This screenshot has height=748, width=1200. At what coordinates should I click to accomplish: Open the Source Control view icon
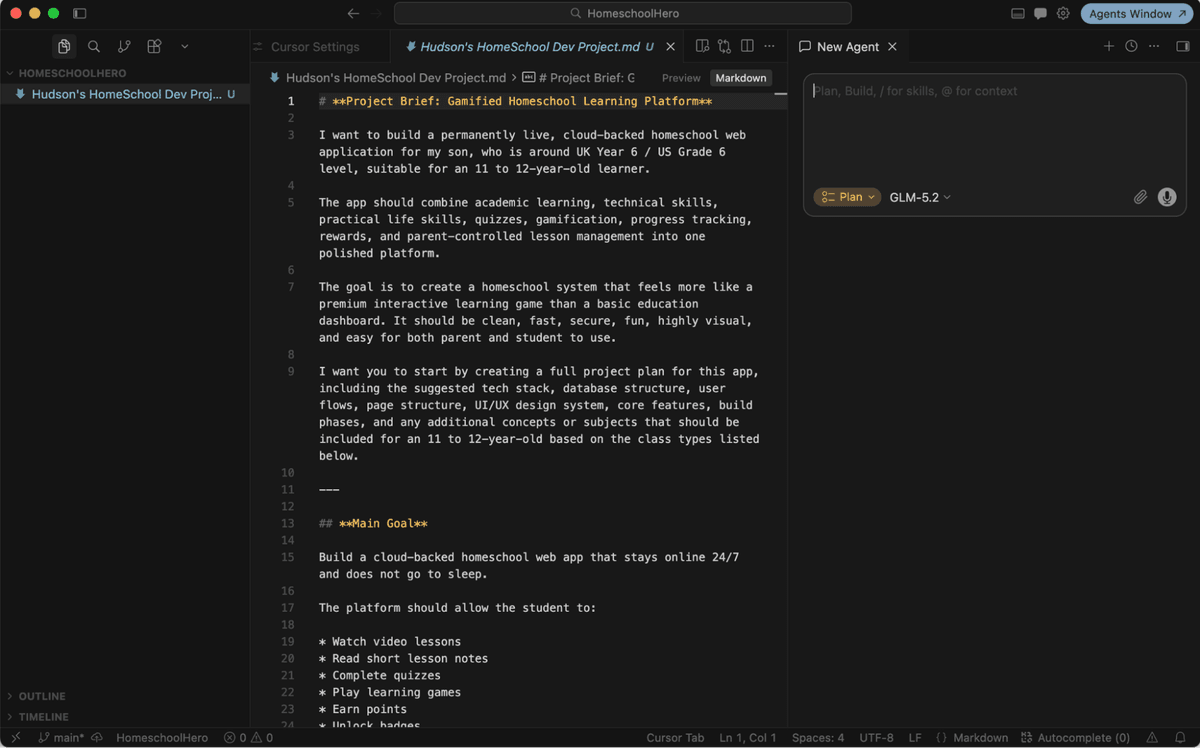[124, 46]
